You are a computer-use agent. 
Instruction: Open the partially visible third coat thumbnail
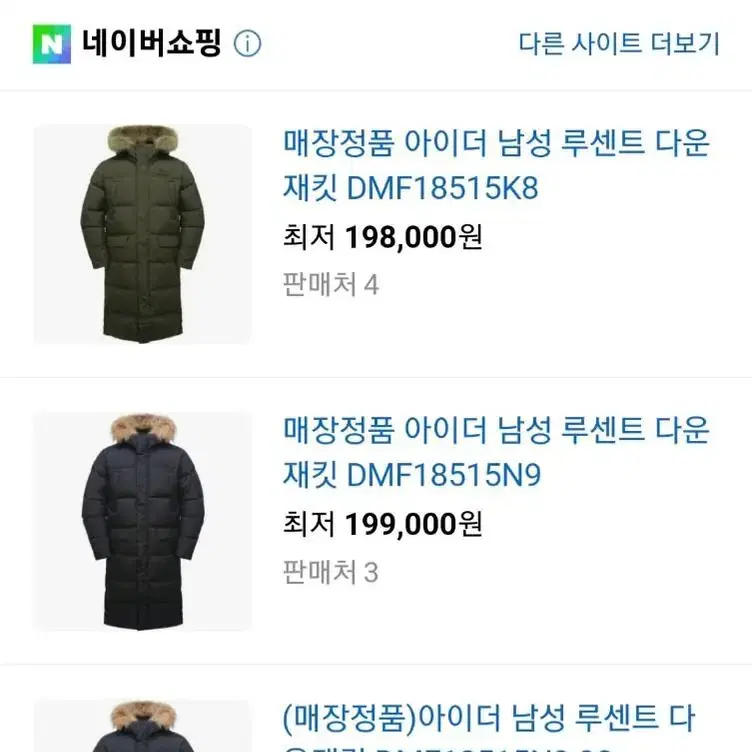[x=142, y=726]
